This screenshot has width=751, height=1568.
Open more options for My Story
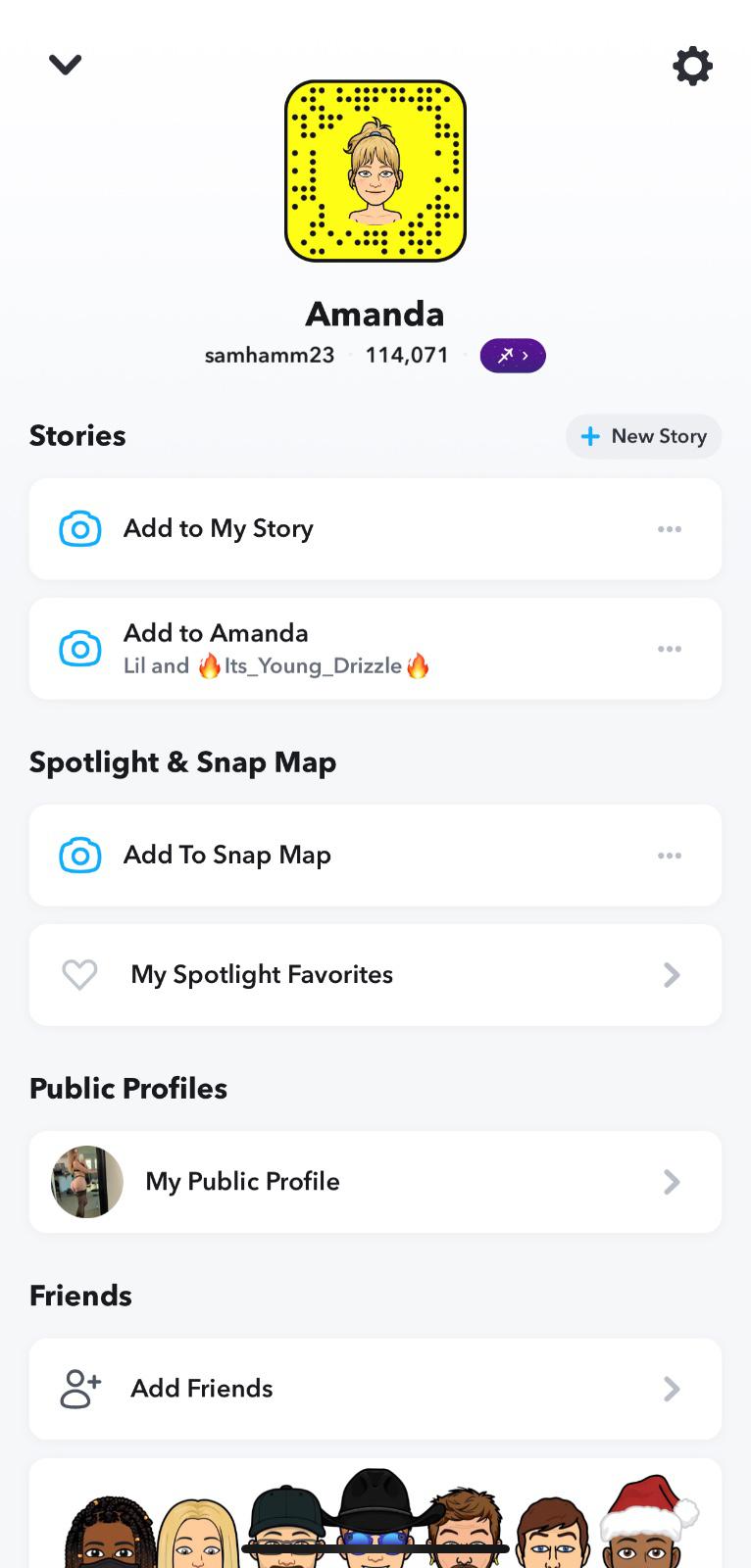tap(670, 529)
